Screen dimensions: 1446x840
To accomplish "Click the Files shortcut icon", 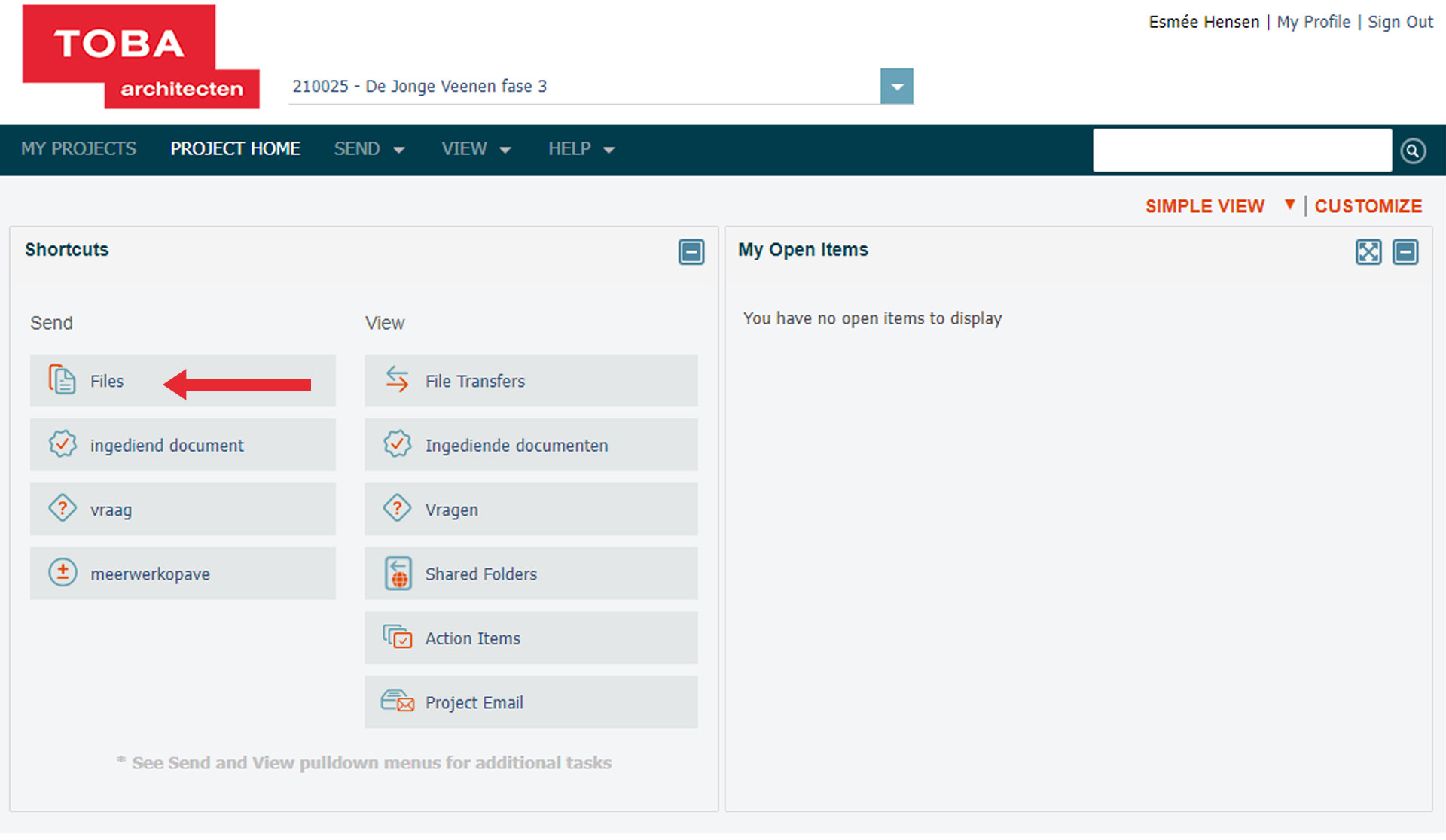I will [x=62, y=380].
